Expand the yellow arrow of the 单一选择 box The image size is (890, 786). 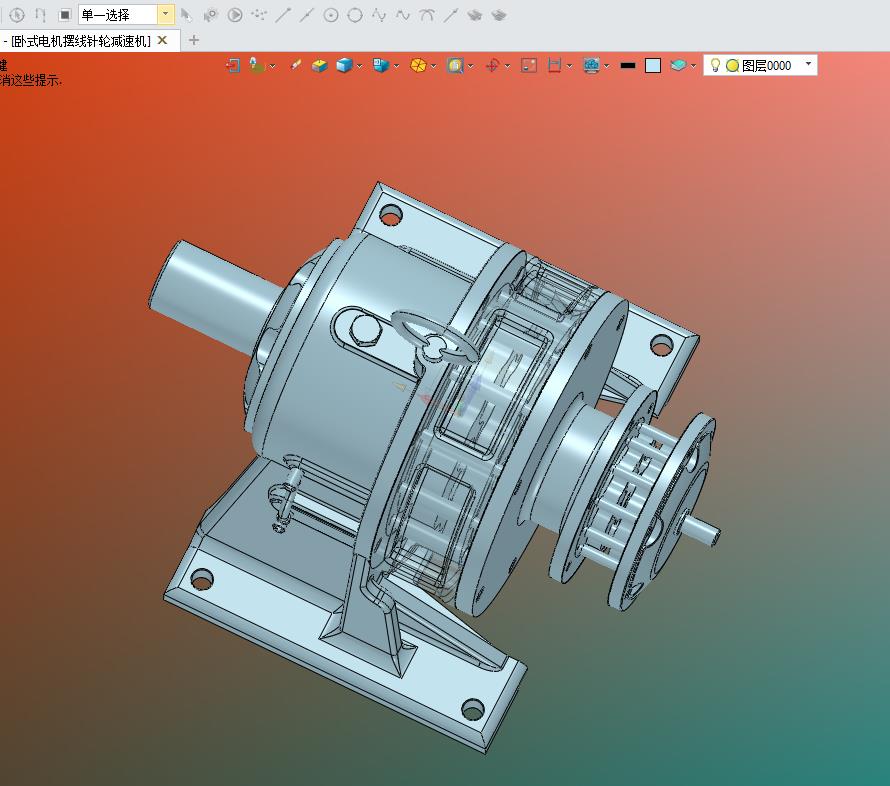coord(166,15)
